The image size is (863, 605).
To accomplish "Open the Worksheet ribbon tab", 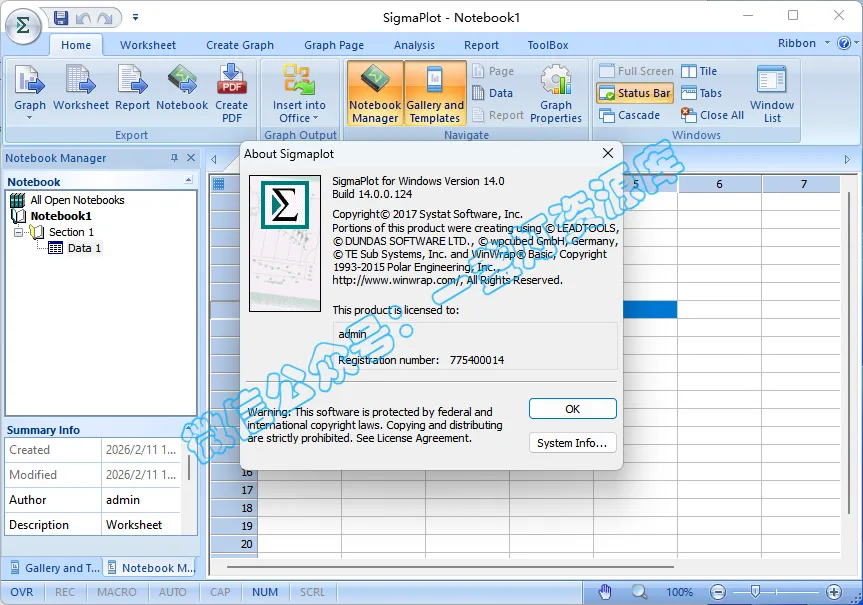I will pyautogui.click(x=148, y=45).
